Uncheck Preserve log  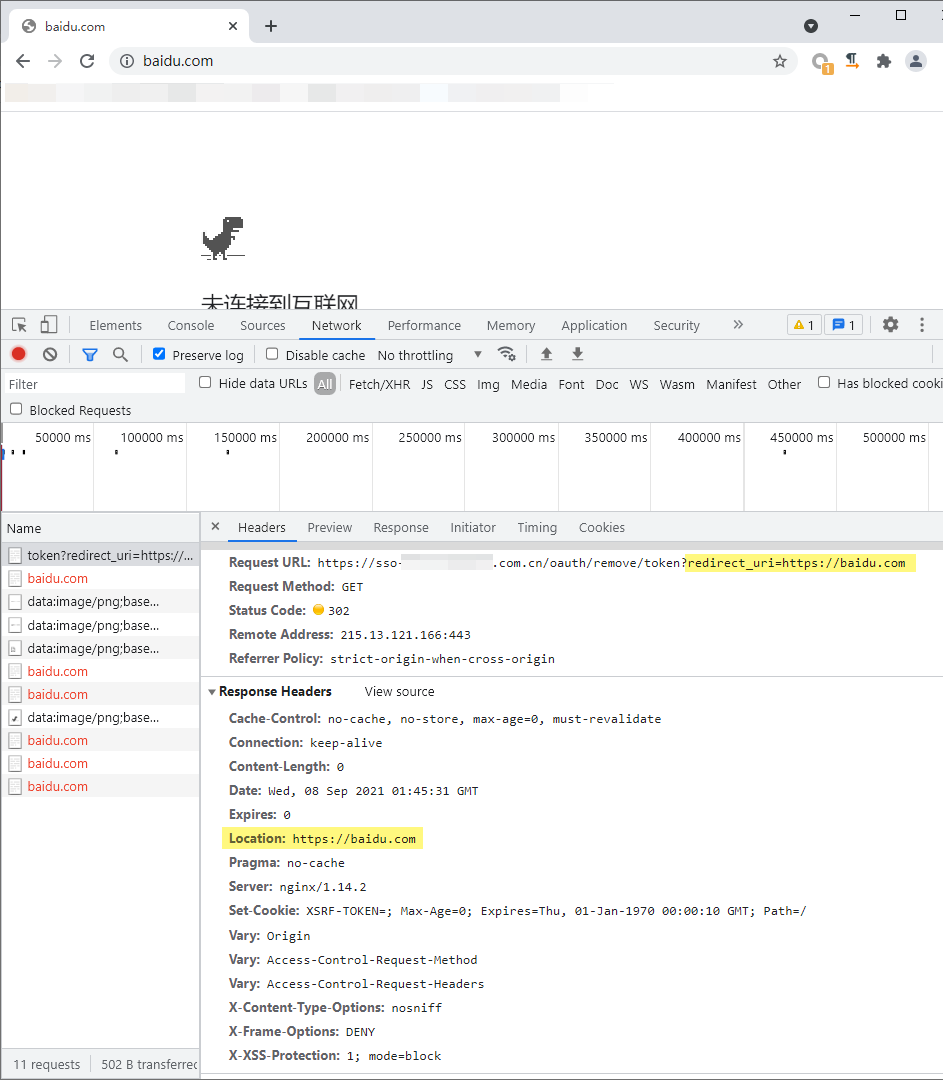point(159,354)
